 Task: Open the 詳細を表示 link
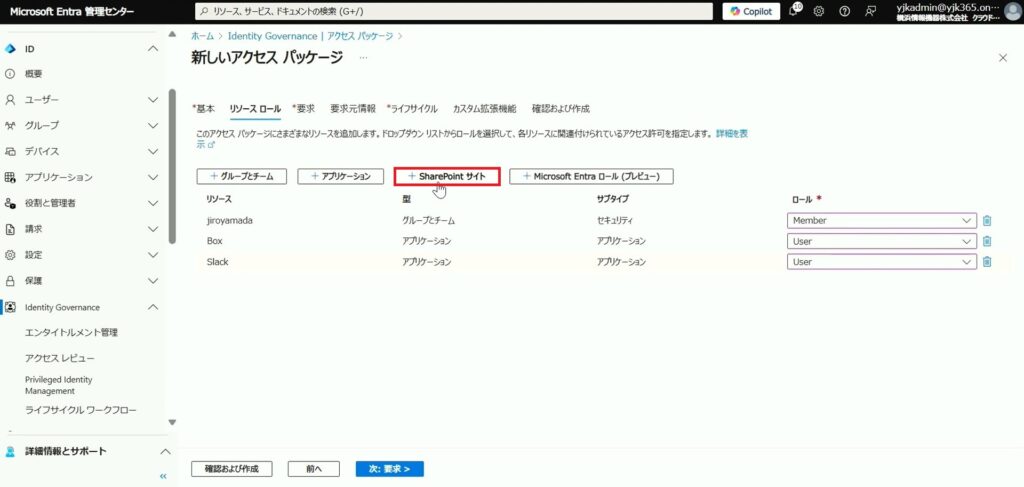[x=732, y=133]
